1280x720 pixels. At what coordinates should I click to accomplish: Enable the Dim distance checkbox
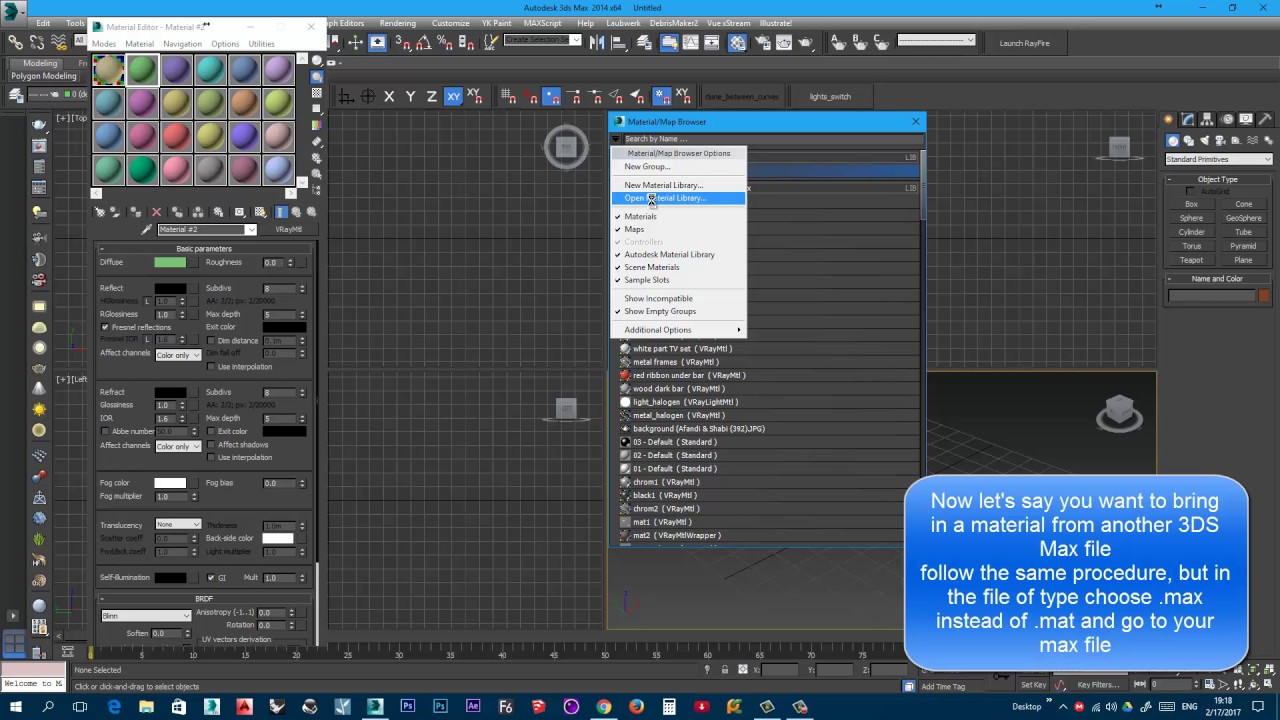(x=211, y=341)
